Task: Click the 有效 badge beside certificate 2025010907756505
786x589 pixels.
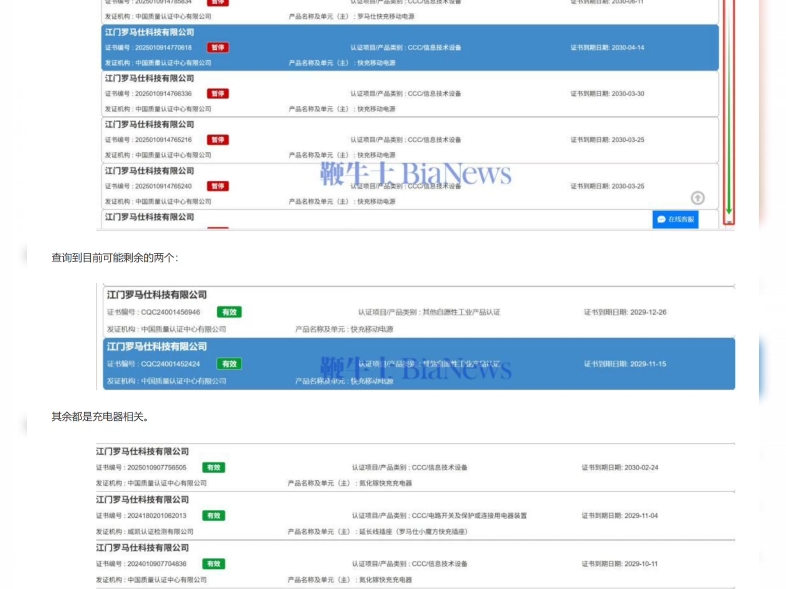Action: tap(214, 467)
